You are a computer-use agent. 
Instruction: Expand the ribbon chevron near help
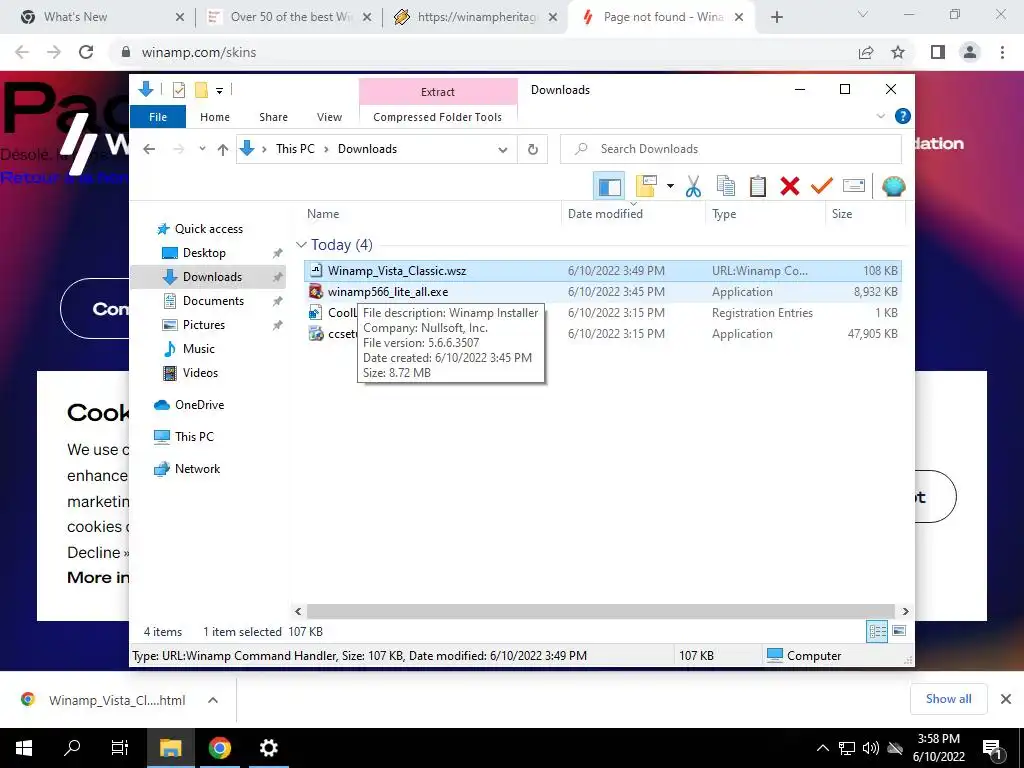[x=880, y=116]
